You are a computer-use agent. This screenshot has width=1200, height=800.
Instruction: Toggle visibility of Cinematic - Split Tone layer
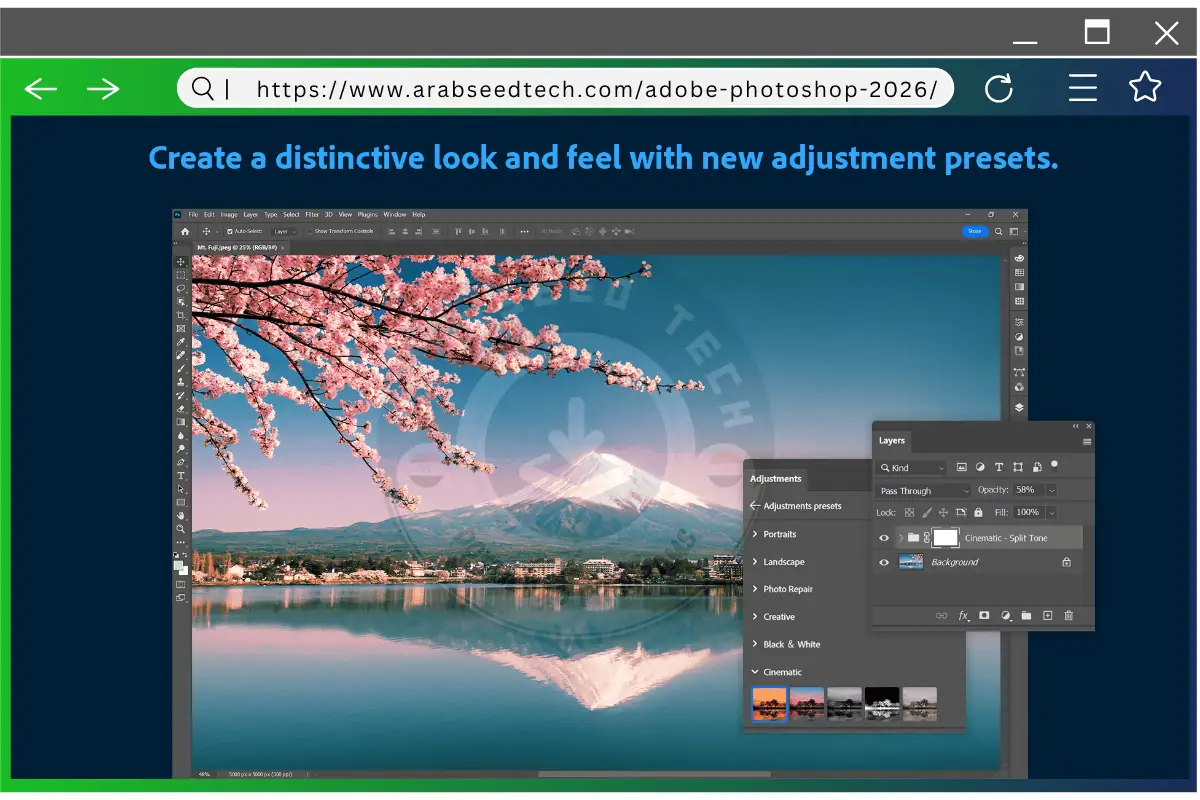883,538
